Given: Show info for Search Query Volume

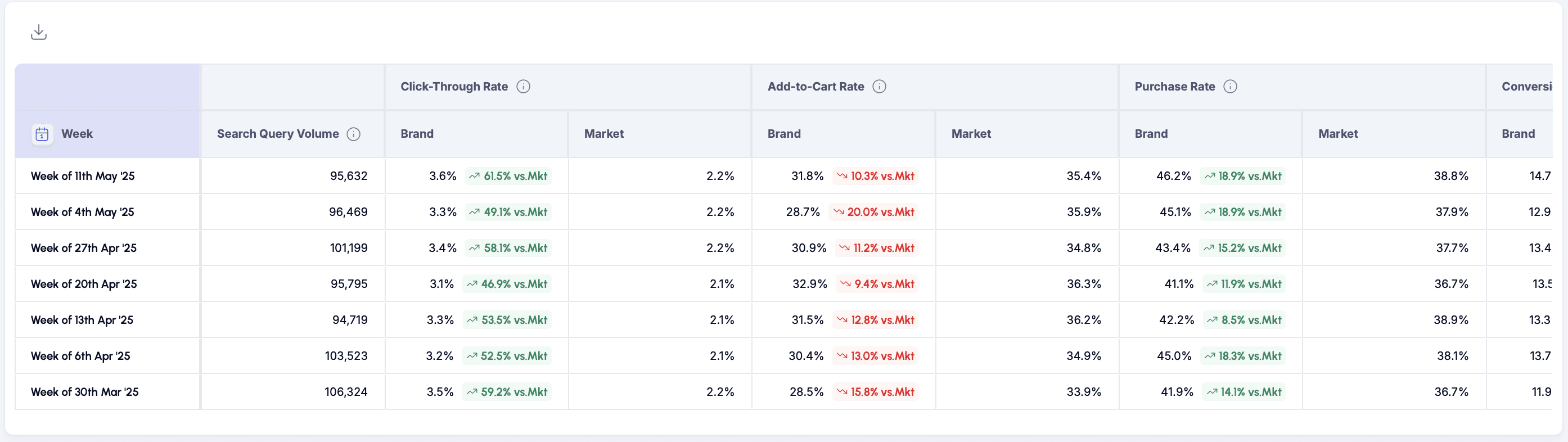Looking at the screenshot, I should (x=353, y=134).
